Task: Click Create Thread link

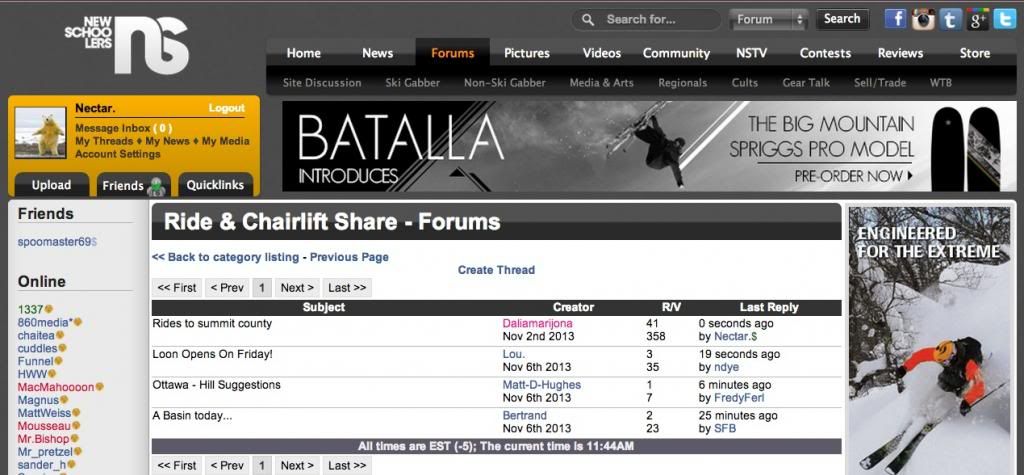Action: (496, 270)
